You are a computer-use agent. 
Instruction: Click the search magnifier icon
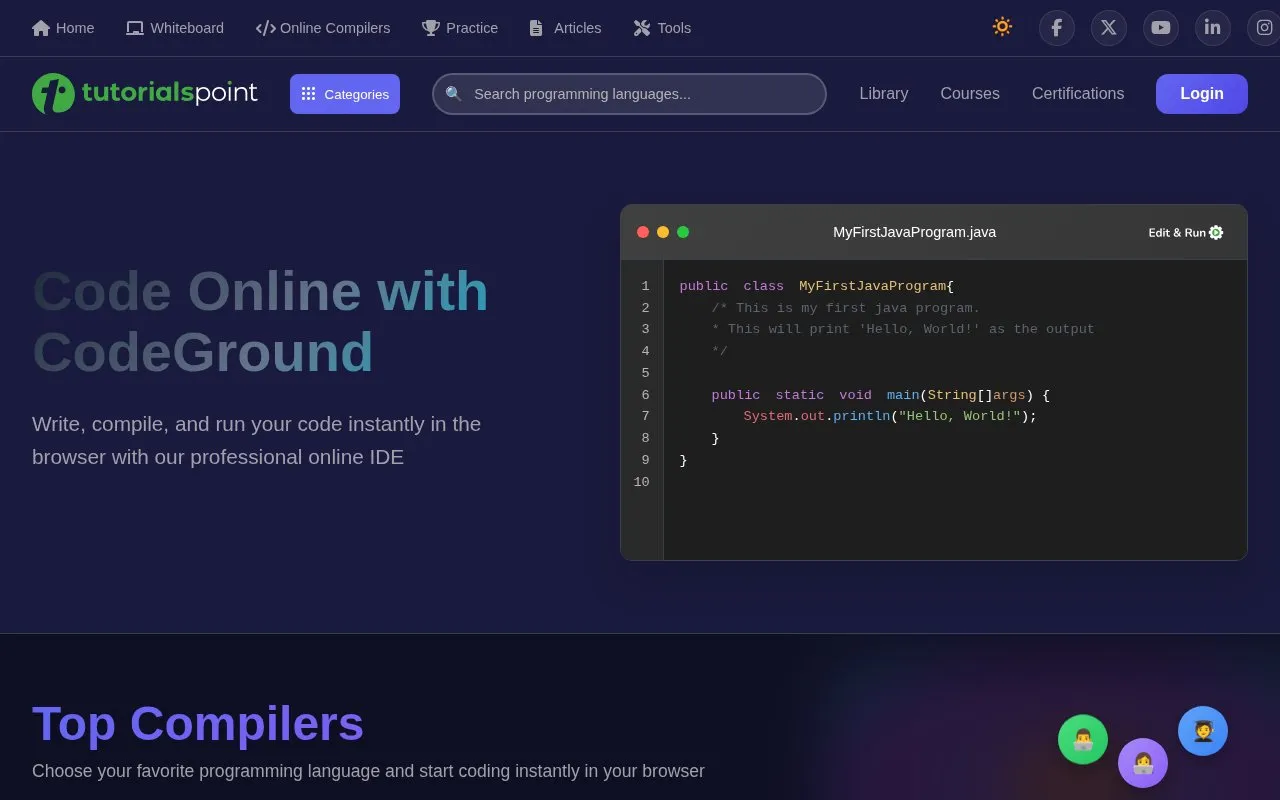point(454,94)
